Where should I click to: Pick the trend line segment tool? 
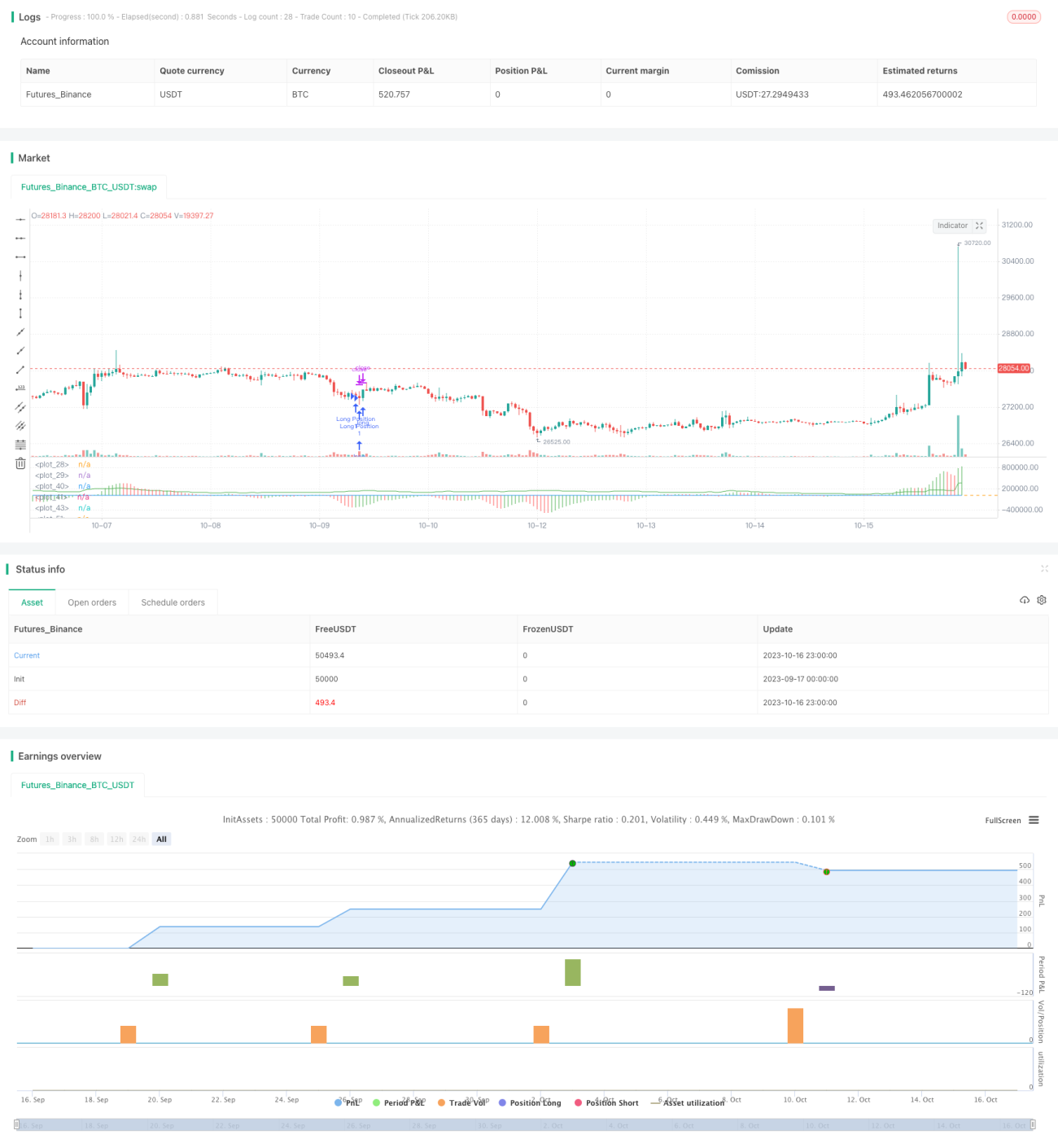[20, 370]
